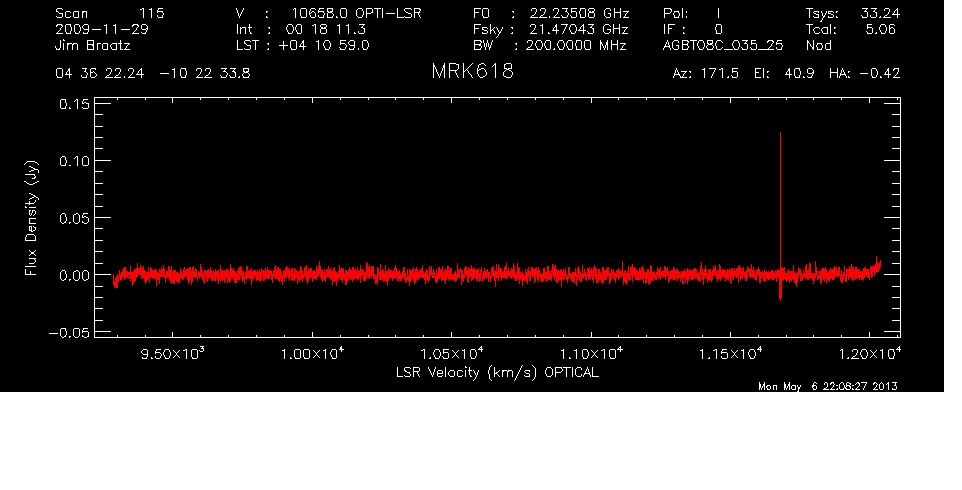This screenshot has width=962, height=490.
Task: Click the 0.05 y-axis tick label
Action: 74,218
